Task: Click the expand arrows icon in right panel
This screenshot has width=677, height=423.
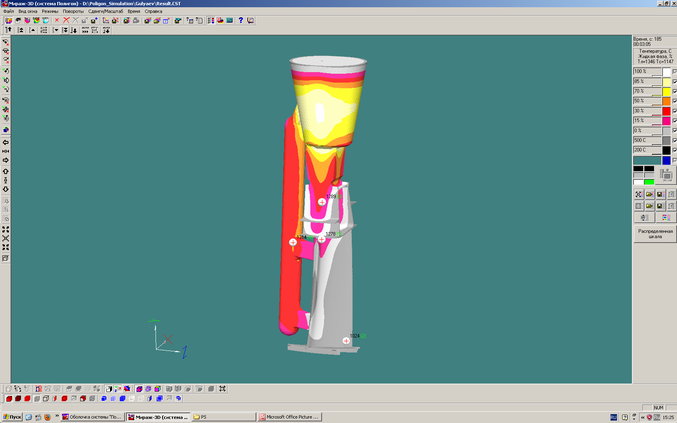Action: click(639, 194)
